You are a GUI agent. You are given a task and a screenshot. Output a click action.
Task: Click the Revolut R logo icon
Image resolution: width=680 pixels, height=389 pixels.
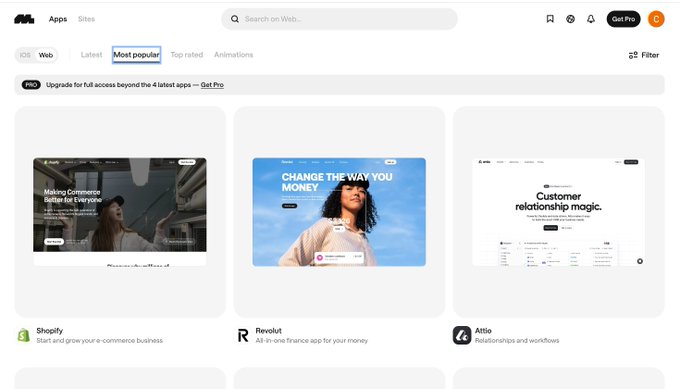243,335
